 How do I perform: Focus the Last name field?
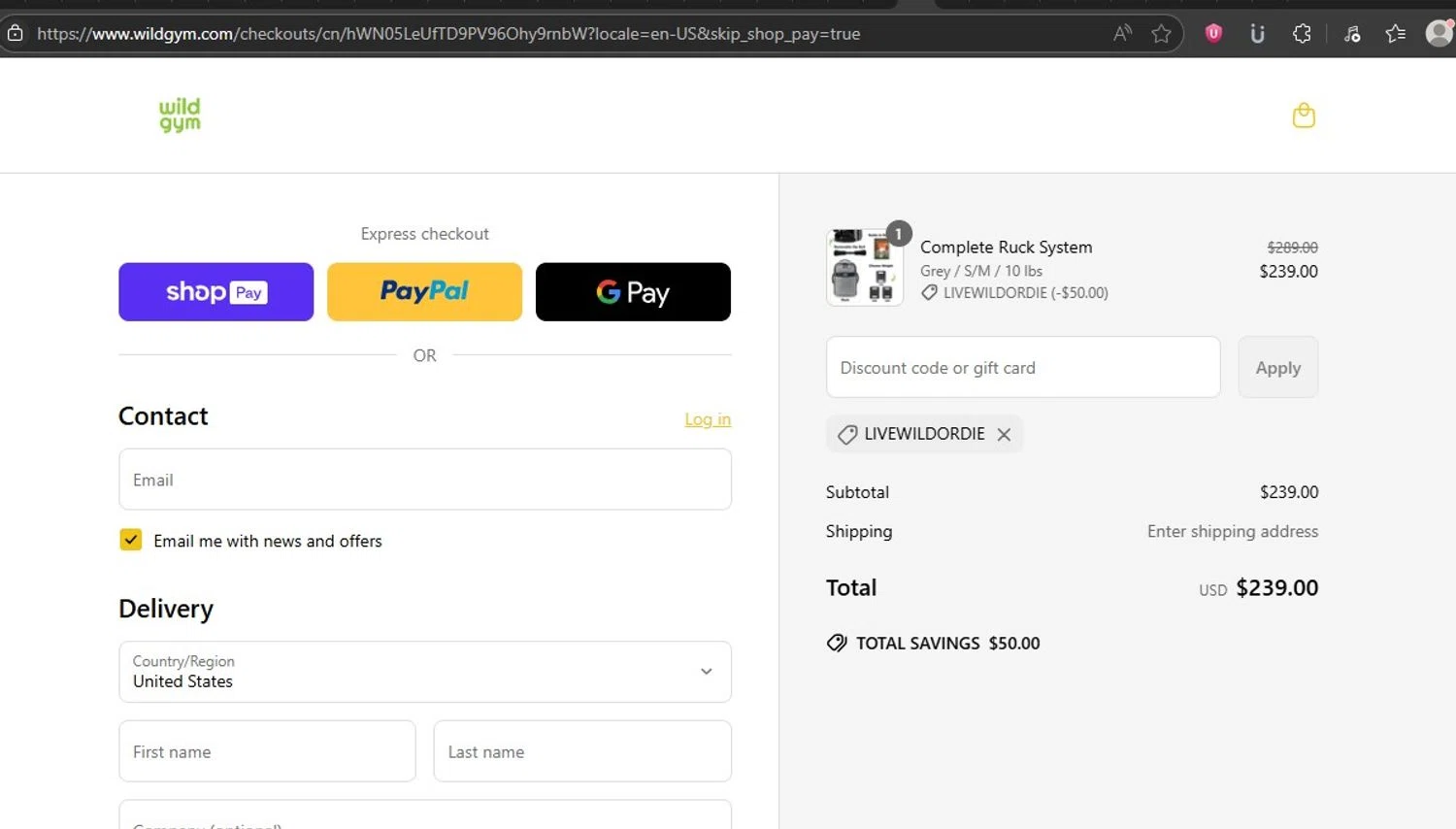pos(582,751)
